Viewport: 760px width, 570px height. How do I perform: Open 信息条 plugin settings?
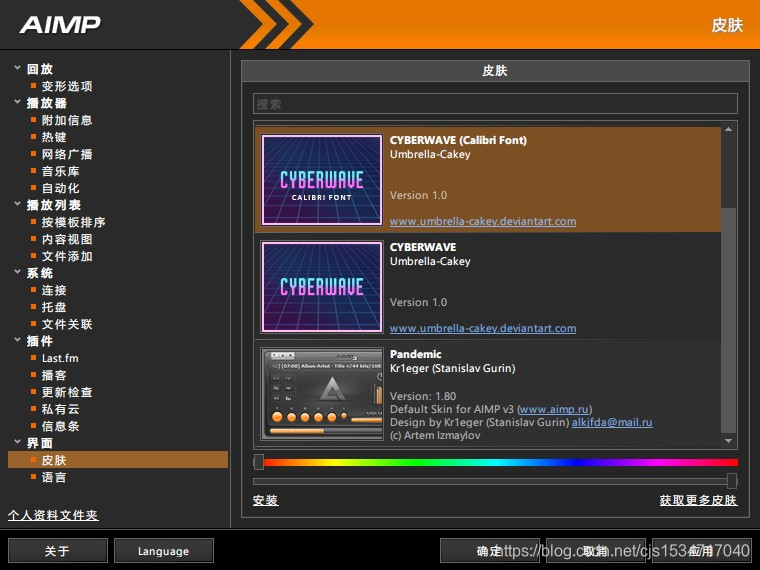tap(61, 426)
